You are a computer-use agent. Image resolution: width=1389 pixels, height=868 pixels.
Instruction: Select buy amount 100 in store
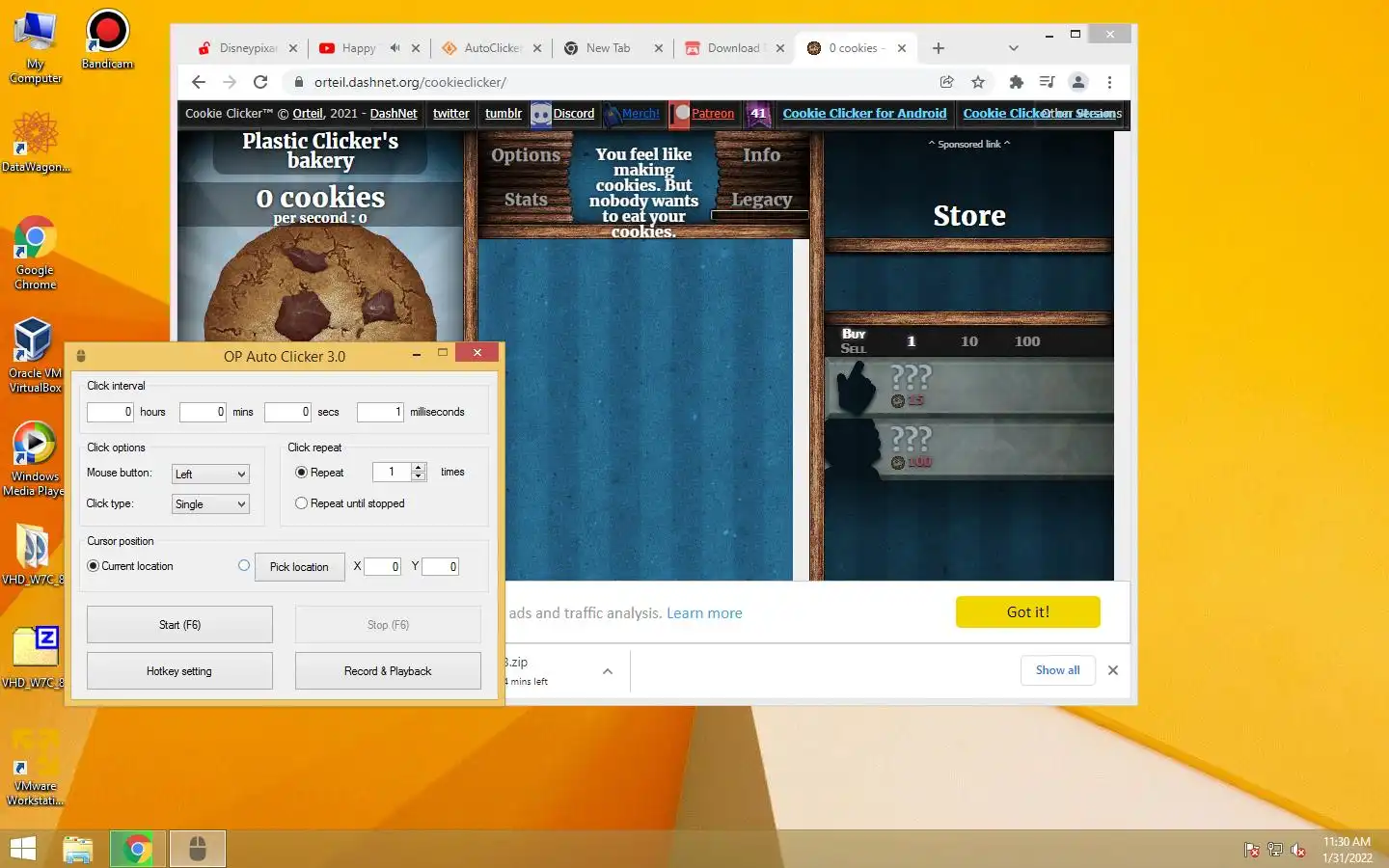point(1027,341)
